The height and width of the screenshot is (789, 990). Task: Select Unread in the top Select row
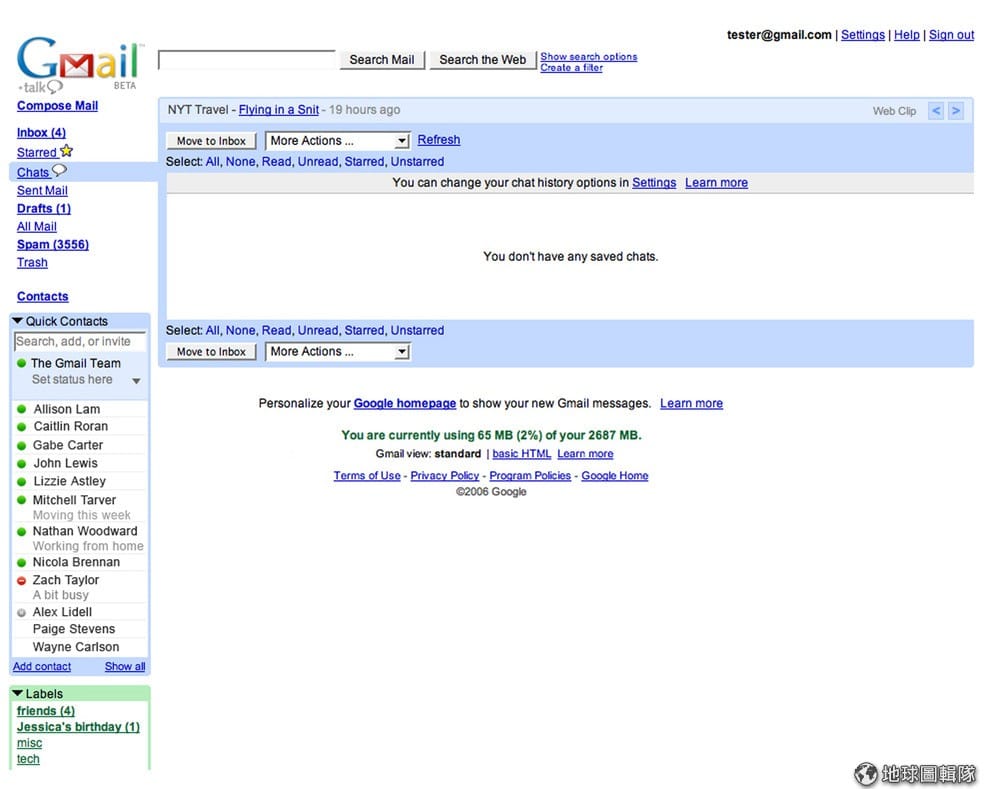click(318, 162)
